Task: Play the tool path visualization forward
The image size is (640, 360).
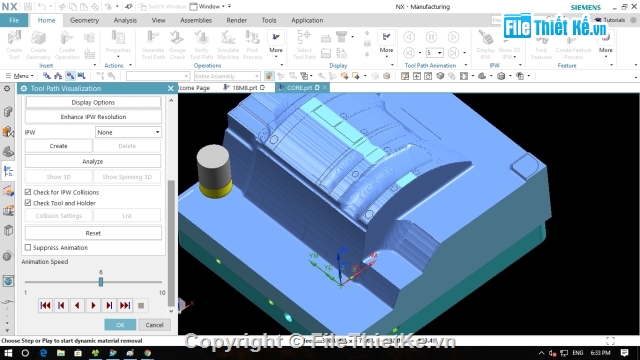Action: click(93, 305)
